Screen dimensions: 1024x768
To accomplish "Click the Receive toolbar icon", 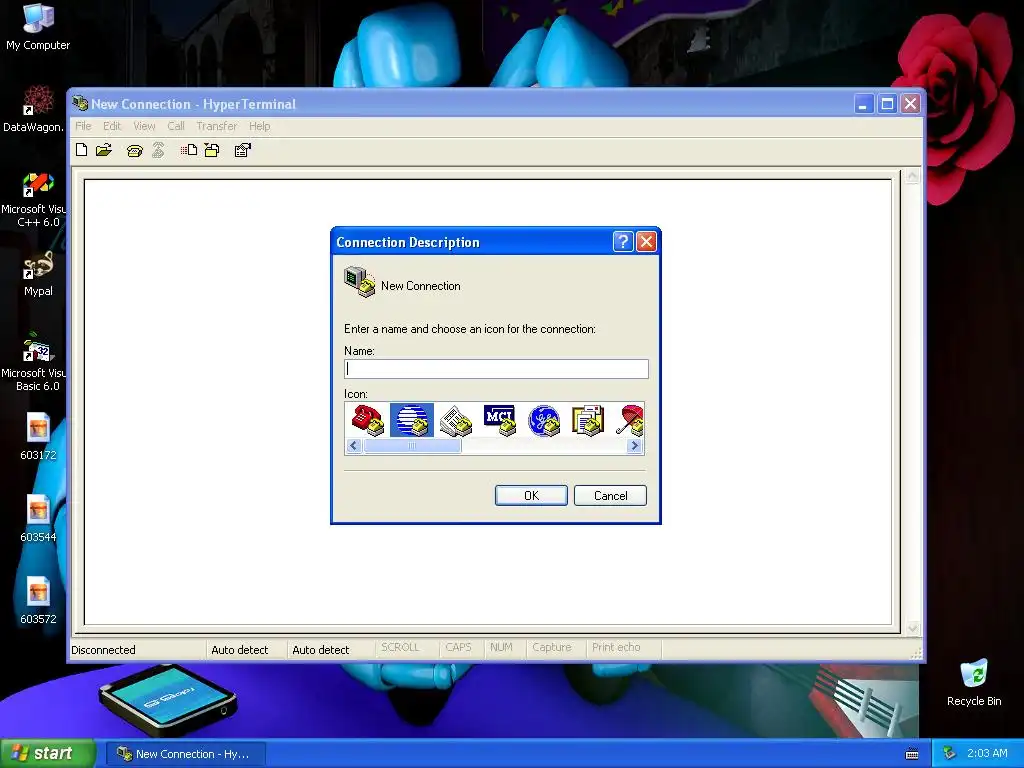I will tap(212, 150).
